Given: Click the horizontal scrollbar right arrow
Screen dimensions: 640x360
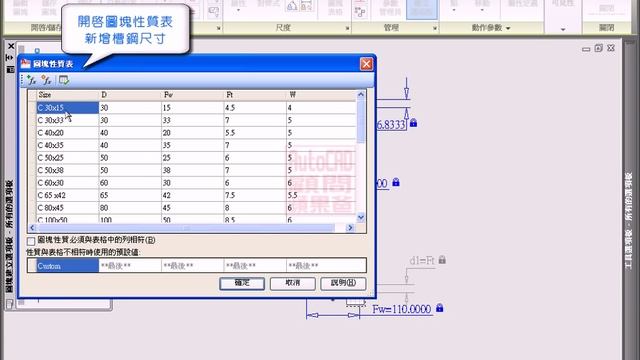Looking at the screenshot, I should coord(350,228).
